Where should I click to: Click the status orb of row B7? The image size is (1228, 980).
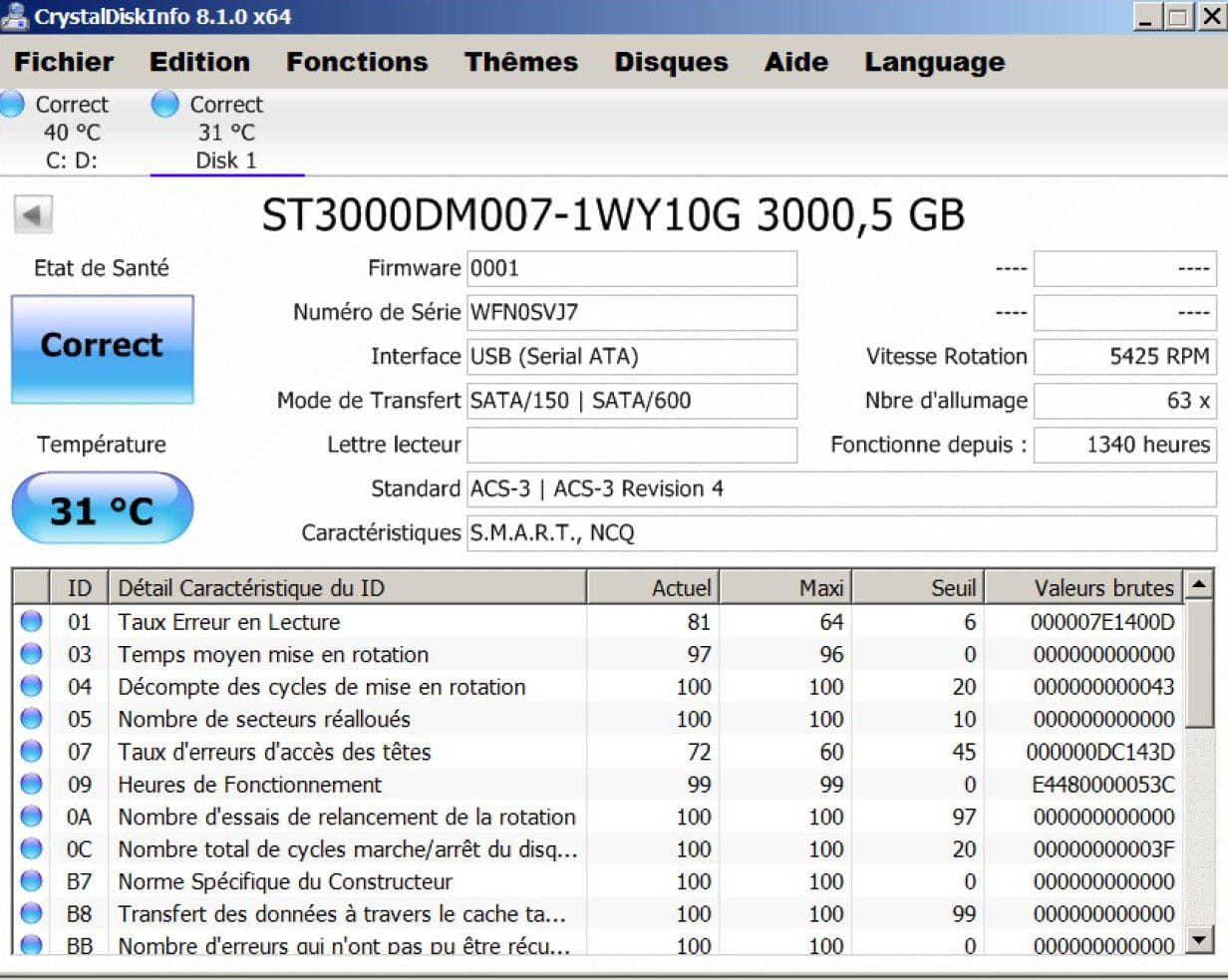tap(32, 881)
